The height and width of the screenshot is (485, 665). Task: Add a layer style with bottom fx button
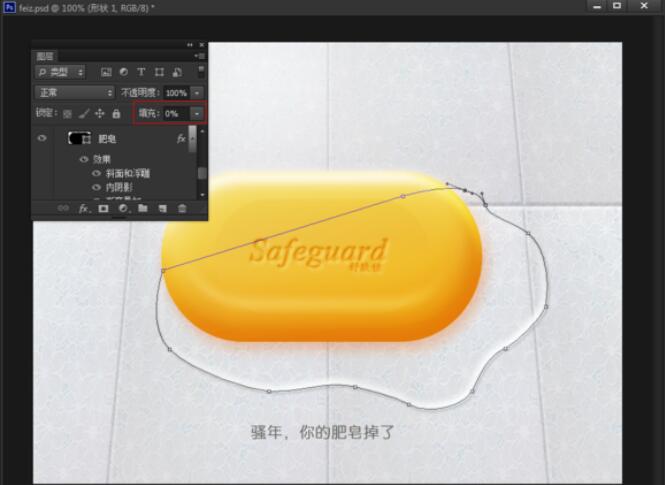84,209
